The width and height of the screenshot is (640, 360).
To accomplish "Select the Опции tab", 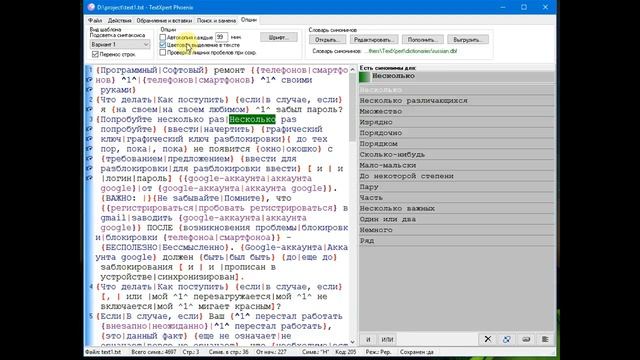I will 249,20.
